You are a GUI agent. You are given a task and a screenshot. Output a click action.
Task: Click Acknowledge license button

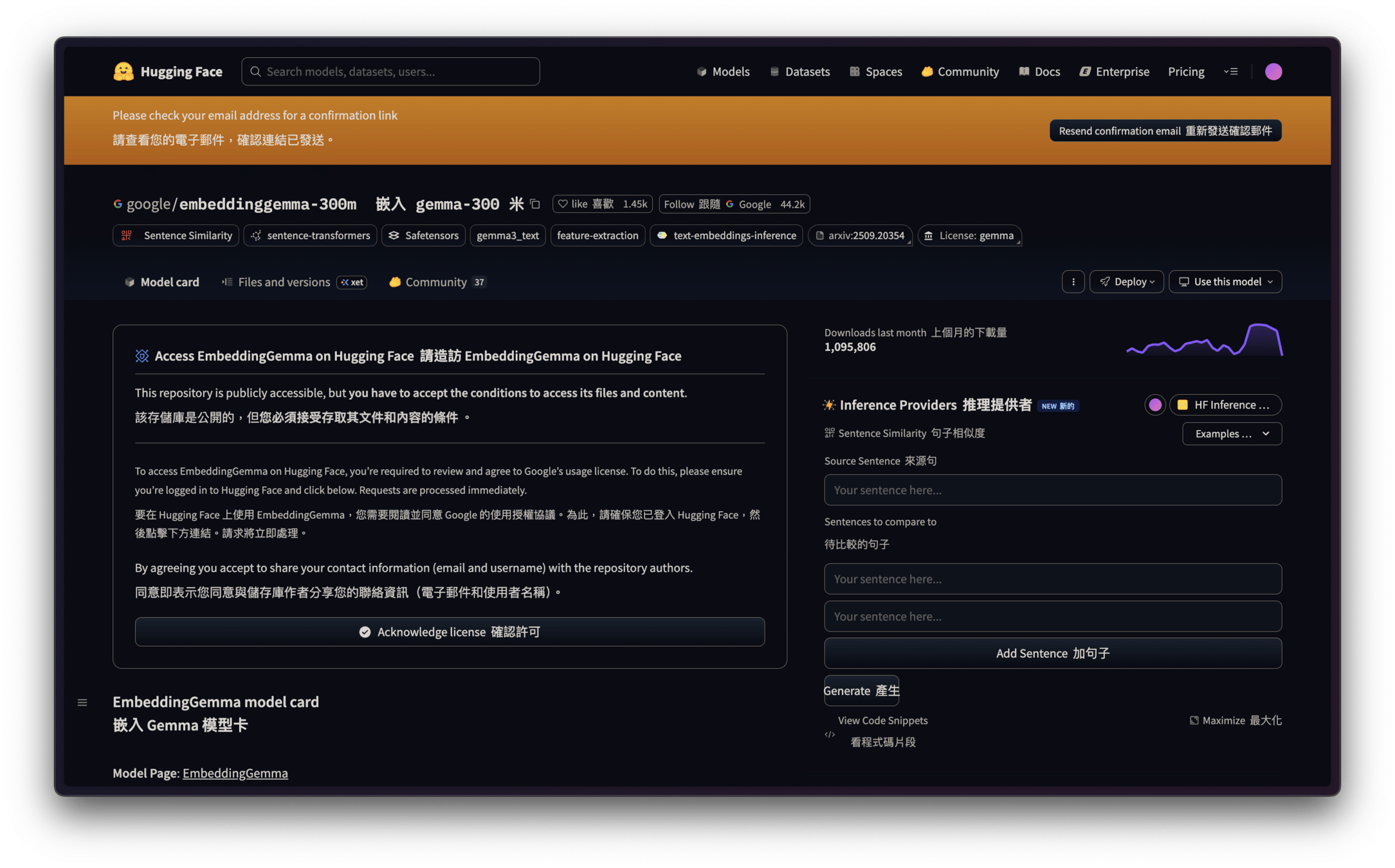[x=450, y=631]
